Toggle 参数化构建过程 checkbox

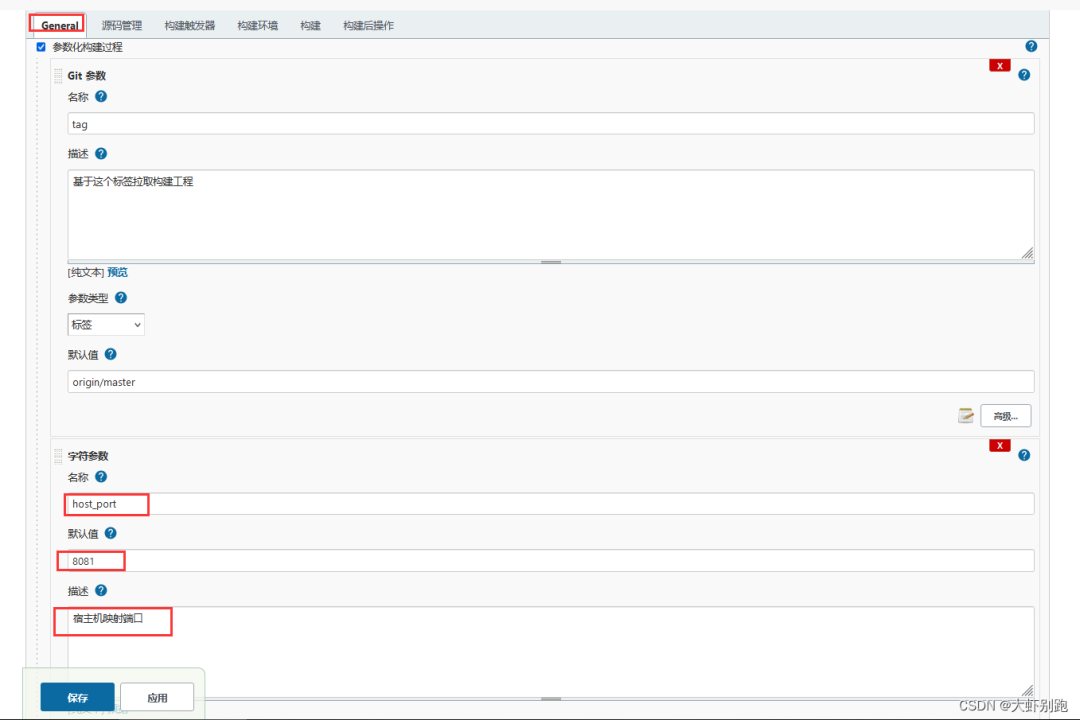[41, 47]
